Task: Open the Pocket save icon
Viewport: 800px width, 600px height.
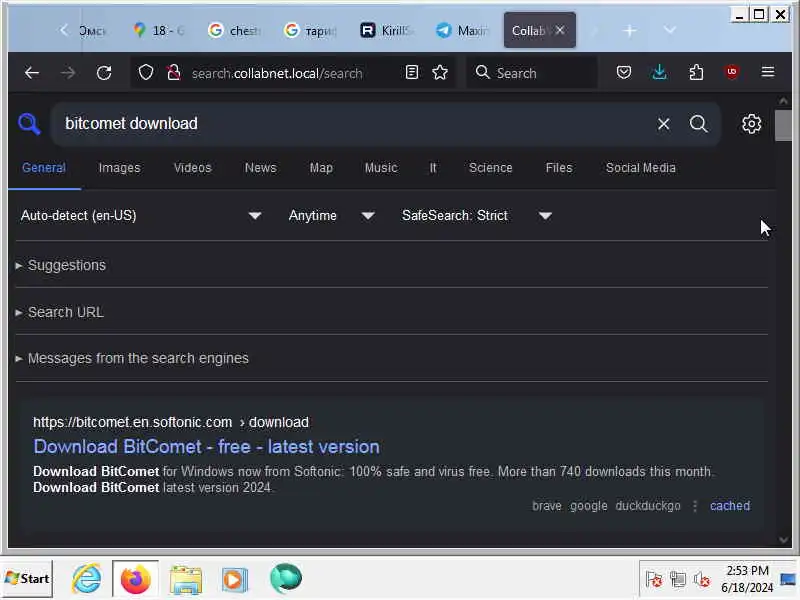Action: click(x=623, y=72)
